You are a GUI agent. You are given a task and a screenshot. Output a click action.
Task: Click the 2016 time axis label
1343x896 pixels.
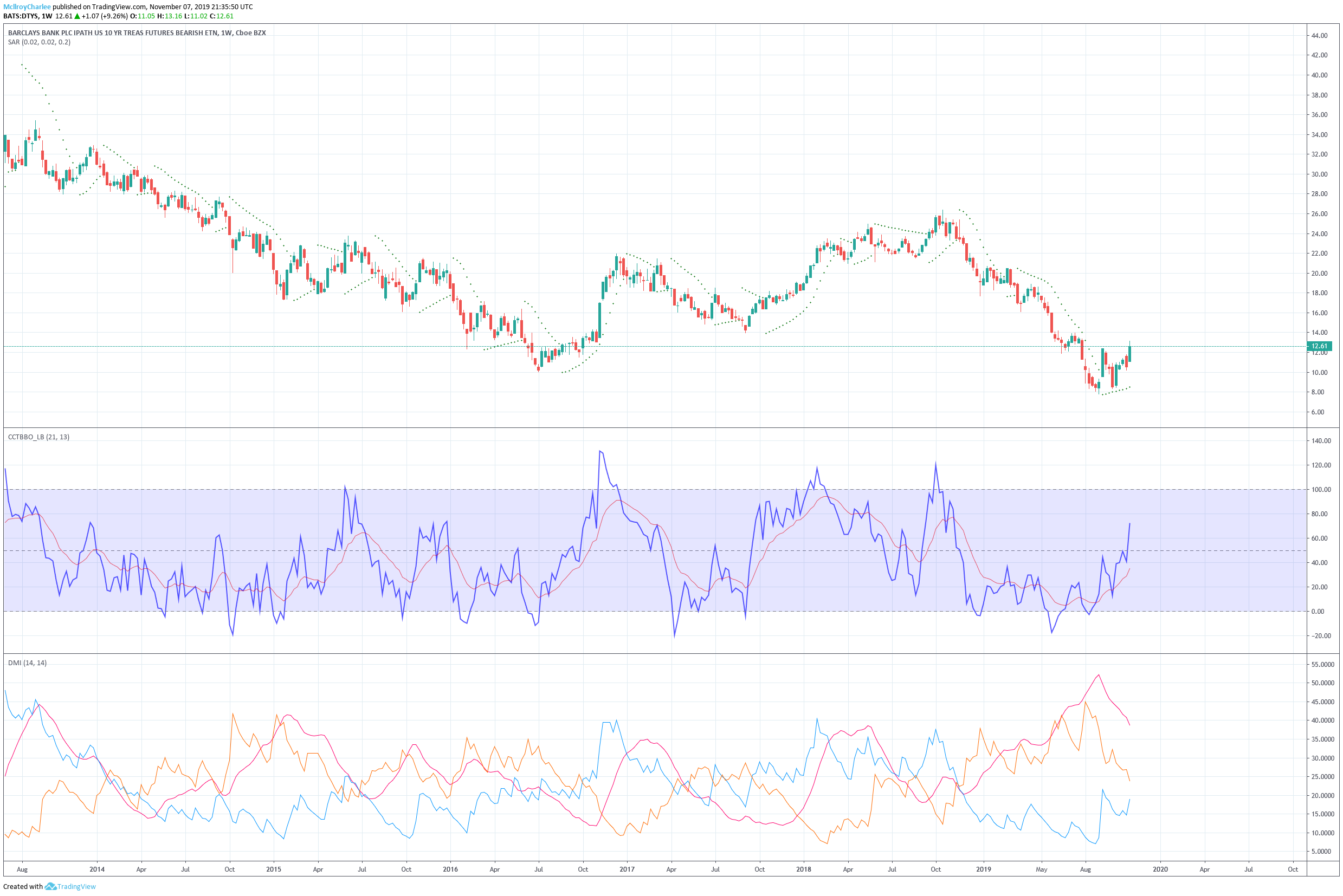tap(450, 869)
